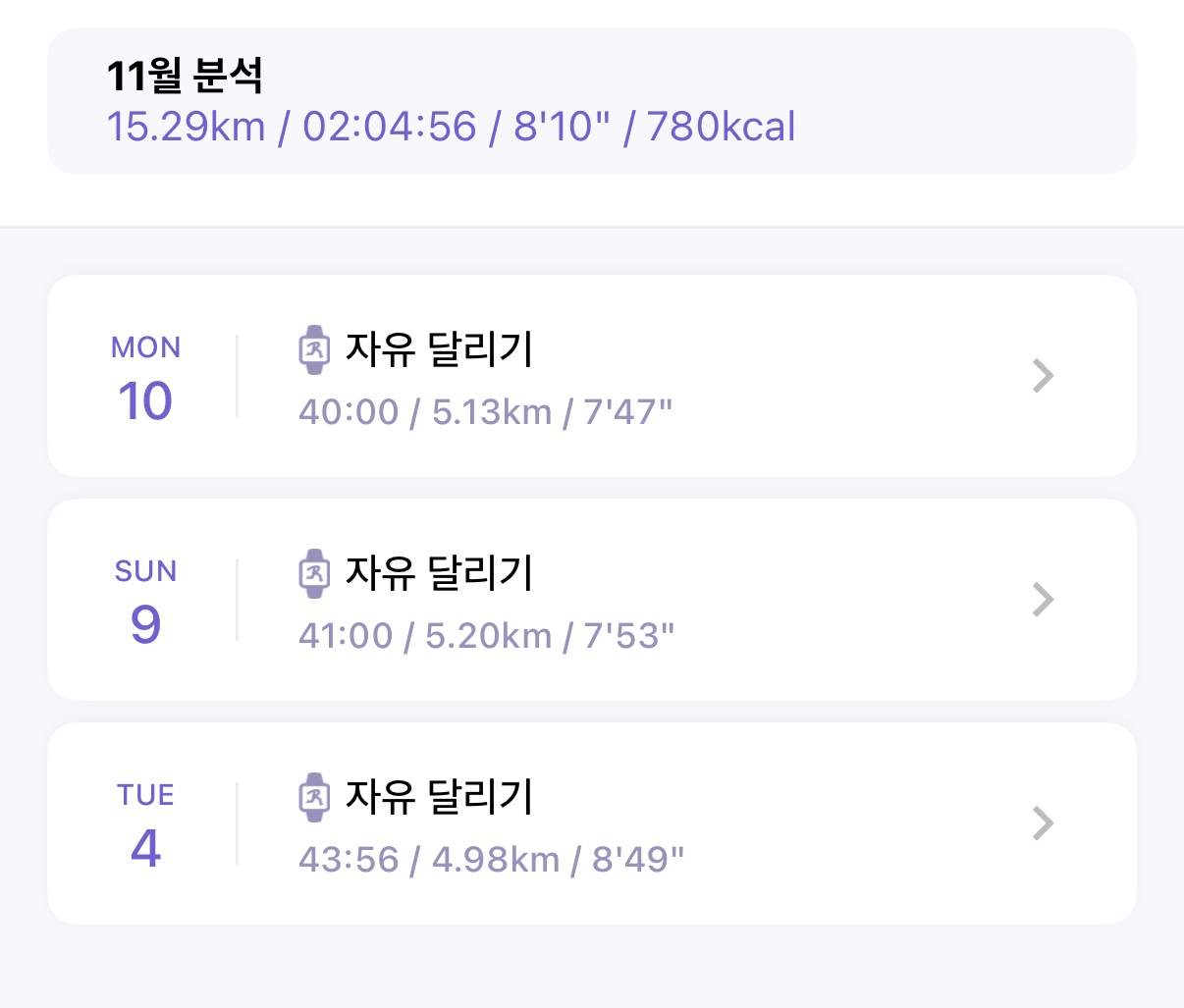
Task: Open Sunday's 자유 달리기 title
Action: click(x=439, y=573)
